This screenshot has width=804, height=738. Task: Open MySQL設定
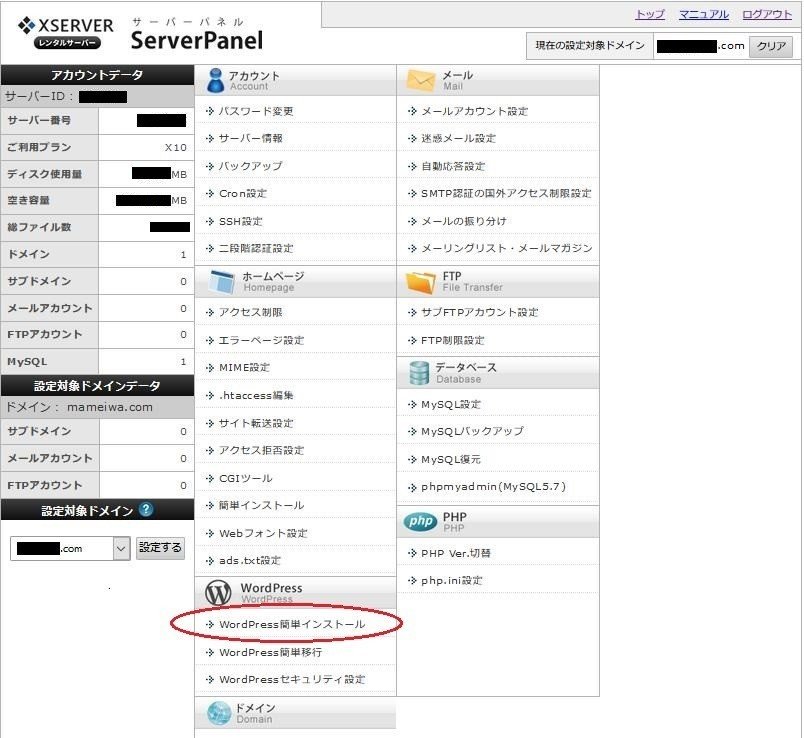tap(451, 404)
